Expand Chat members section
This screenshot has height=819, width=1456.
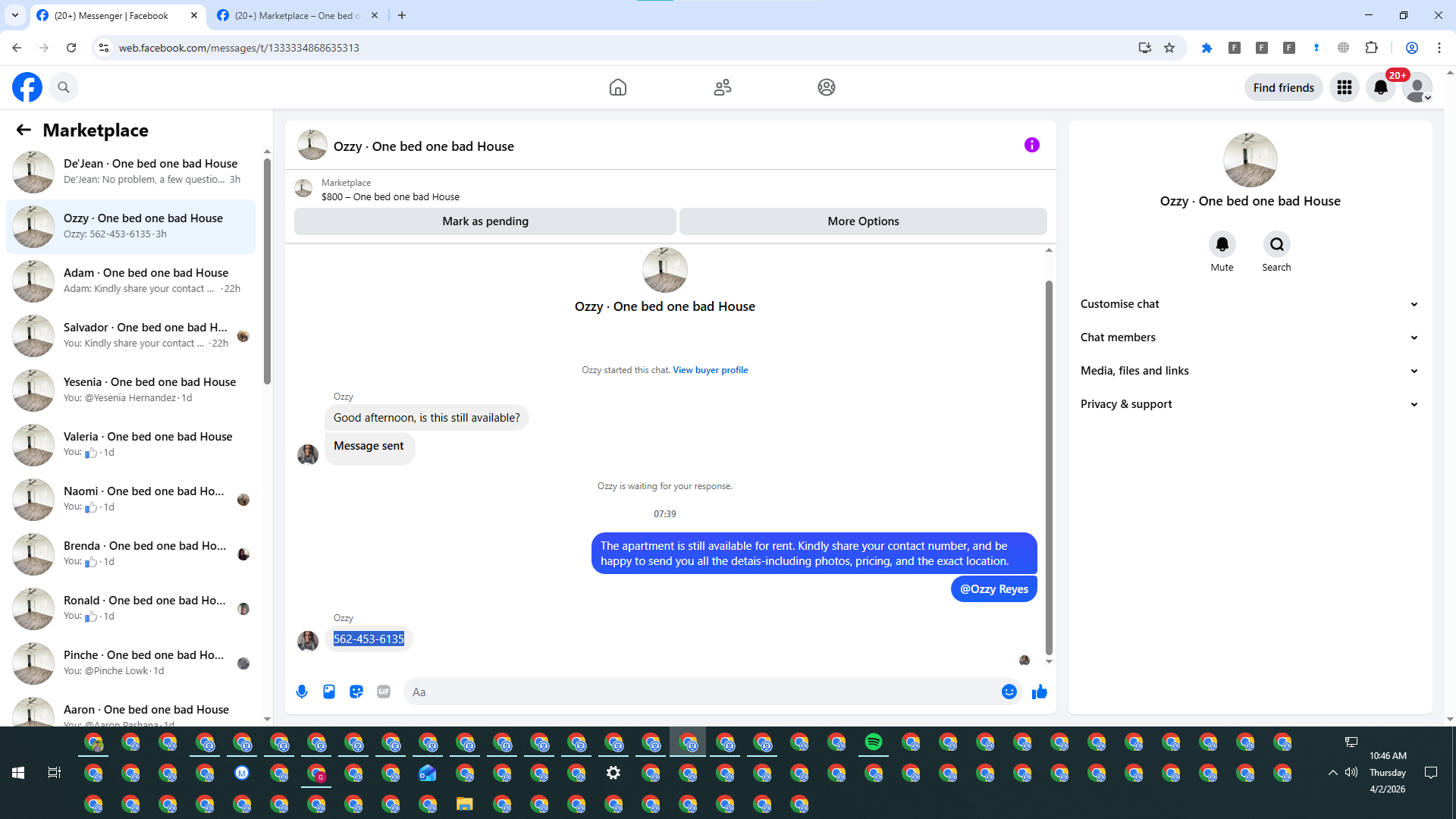(x=1250, y=337)
